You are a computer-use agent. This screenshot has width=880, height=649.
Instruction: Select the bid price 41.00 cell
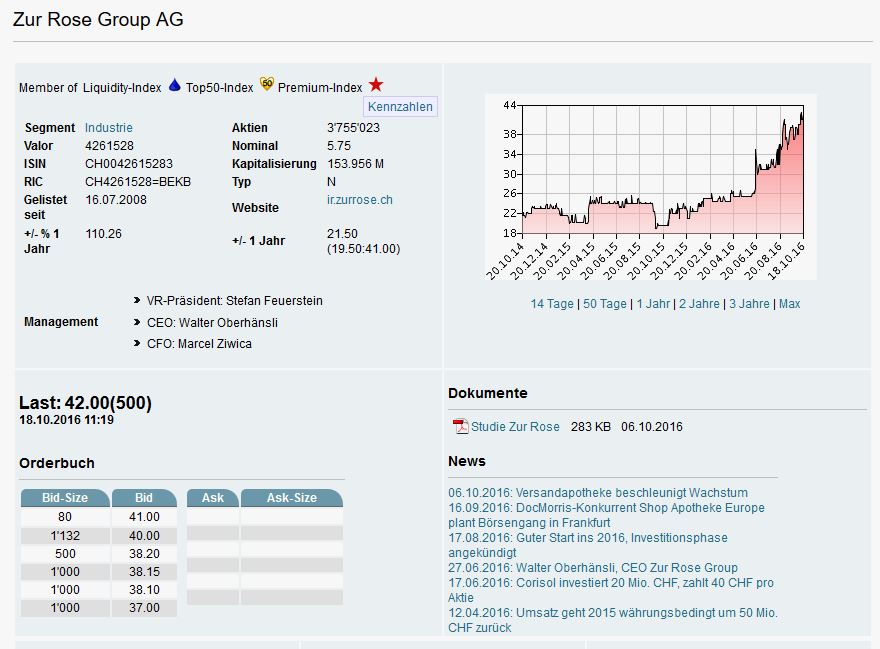click(144, 517)
